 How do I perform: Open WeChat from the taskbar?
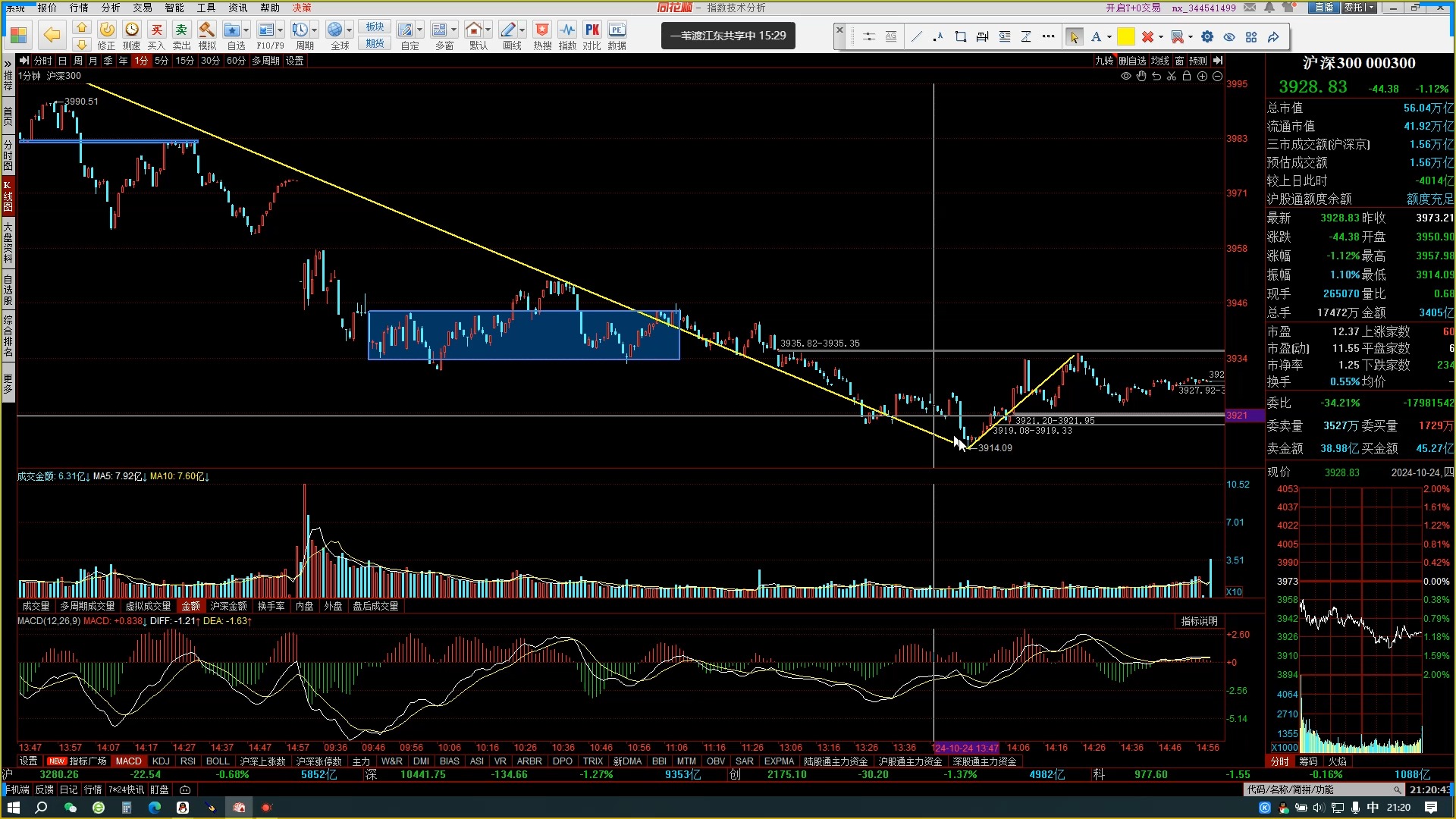[x=70, y=808]
